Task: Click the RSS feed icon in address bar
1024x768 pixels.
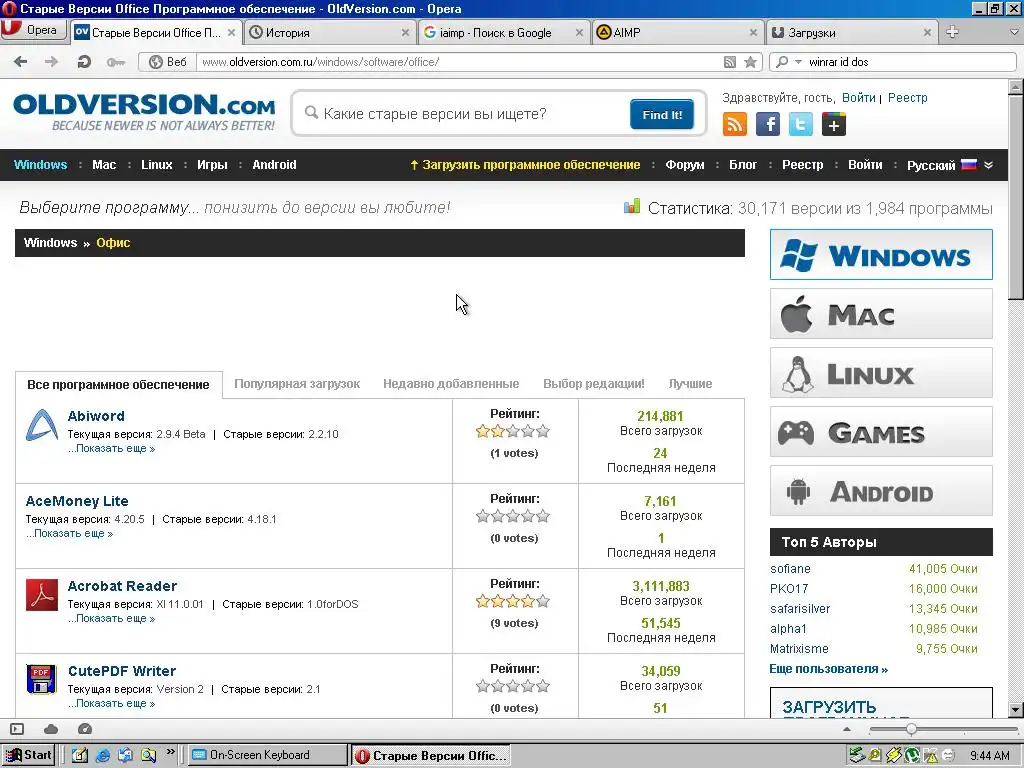Action: click(730, 62)
